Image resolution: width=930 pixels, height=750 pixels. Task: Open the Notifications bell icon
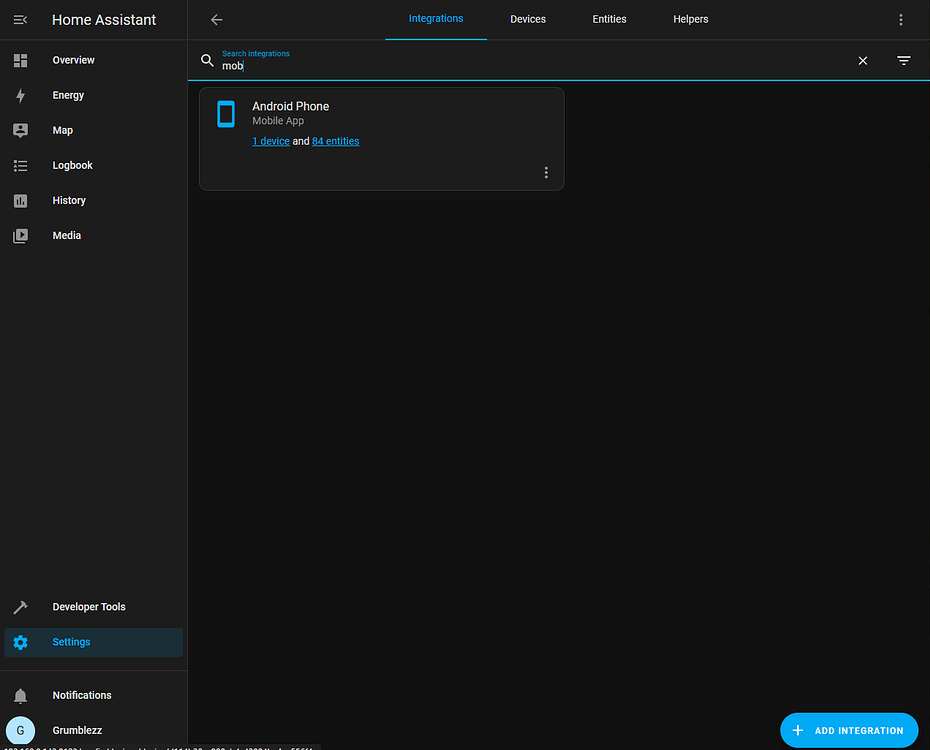(x=20, y=695)
